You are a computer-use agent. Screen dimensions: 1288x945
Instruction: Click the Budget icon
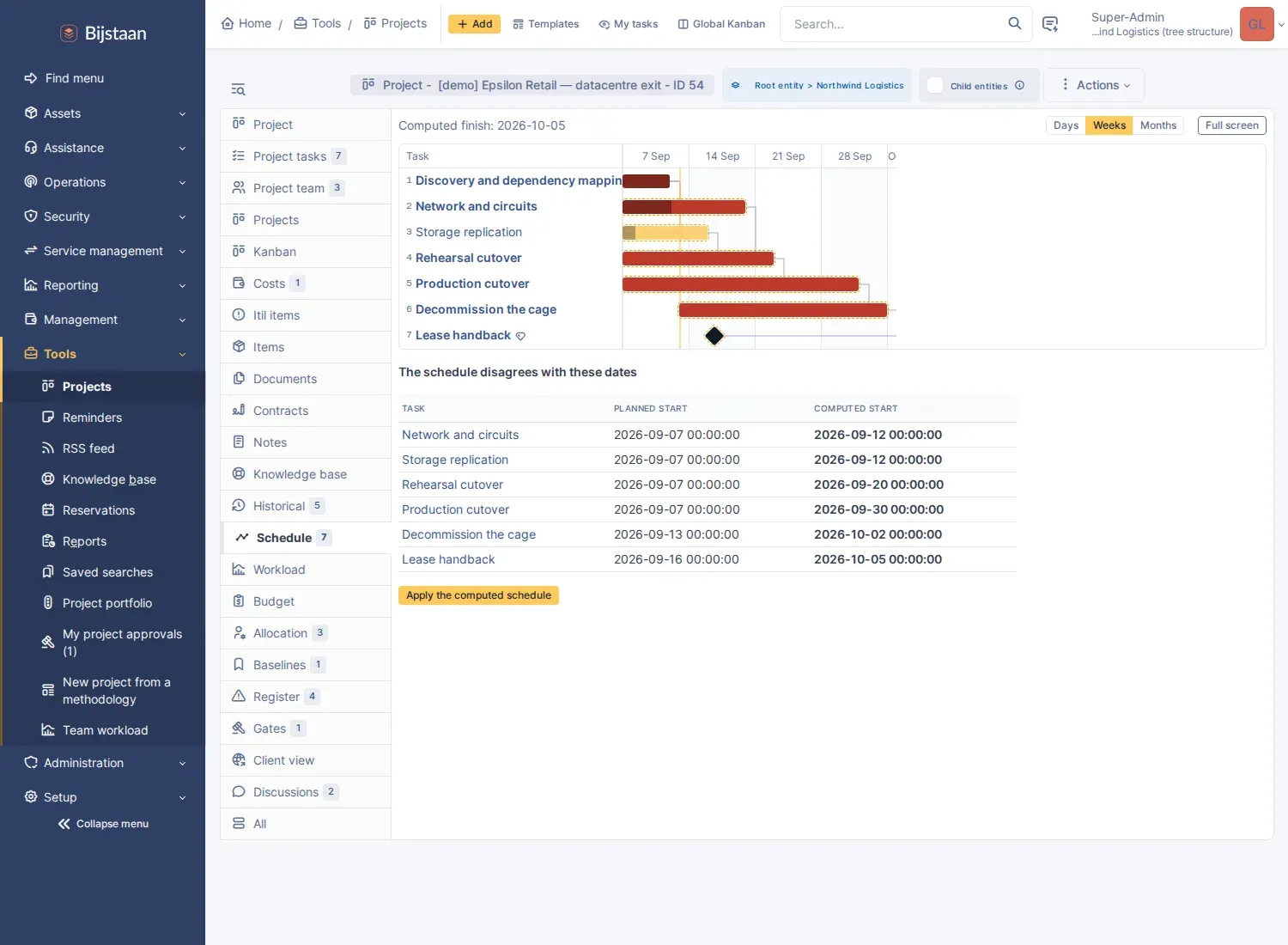pos(239,601)
